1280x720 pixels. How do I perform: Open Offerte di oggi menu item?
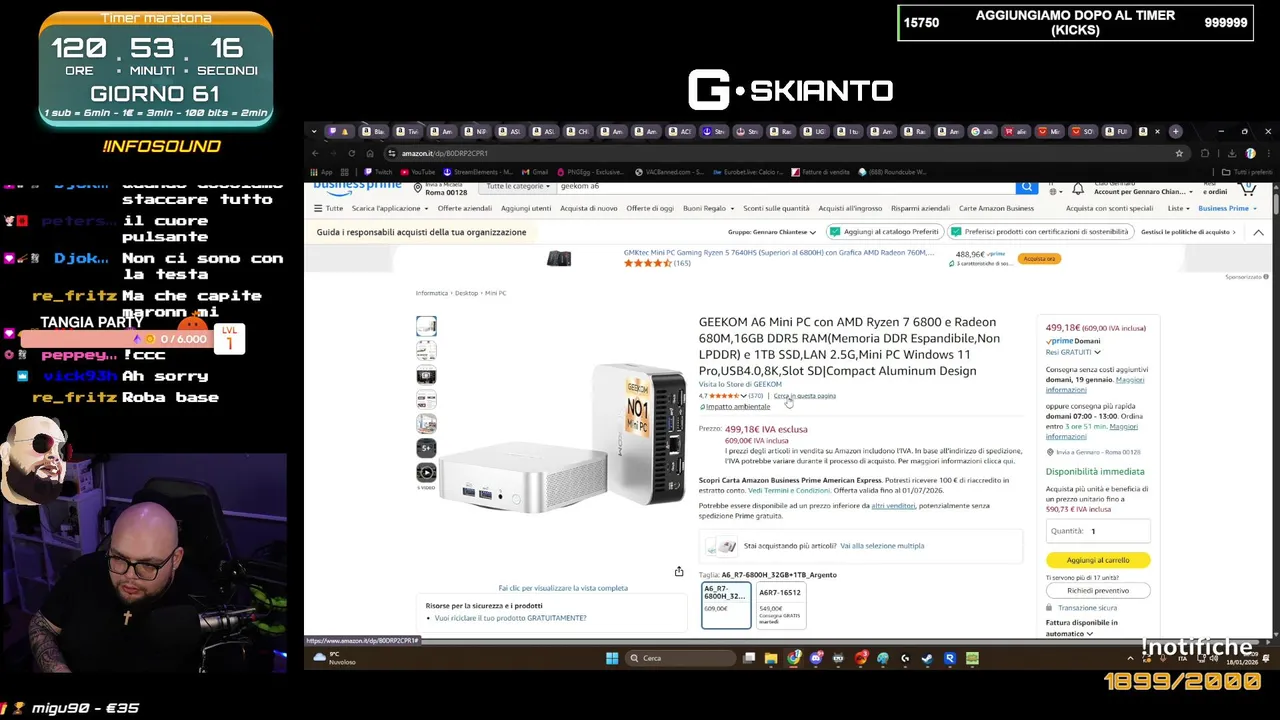coord(650,208)
